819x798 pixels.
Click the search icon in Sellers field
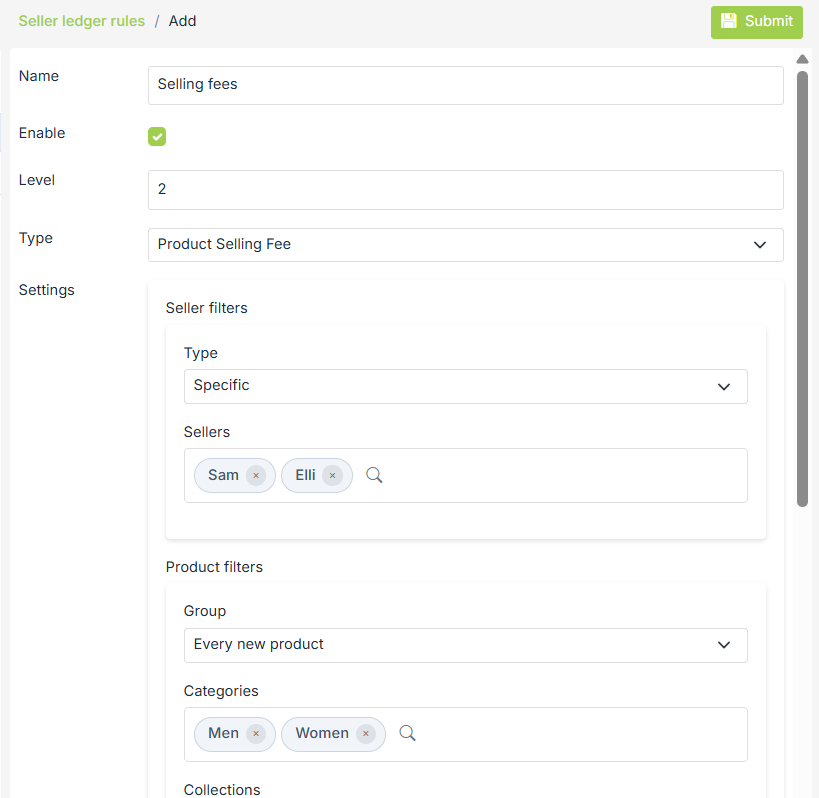pos(374,476)
